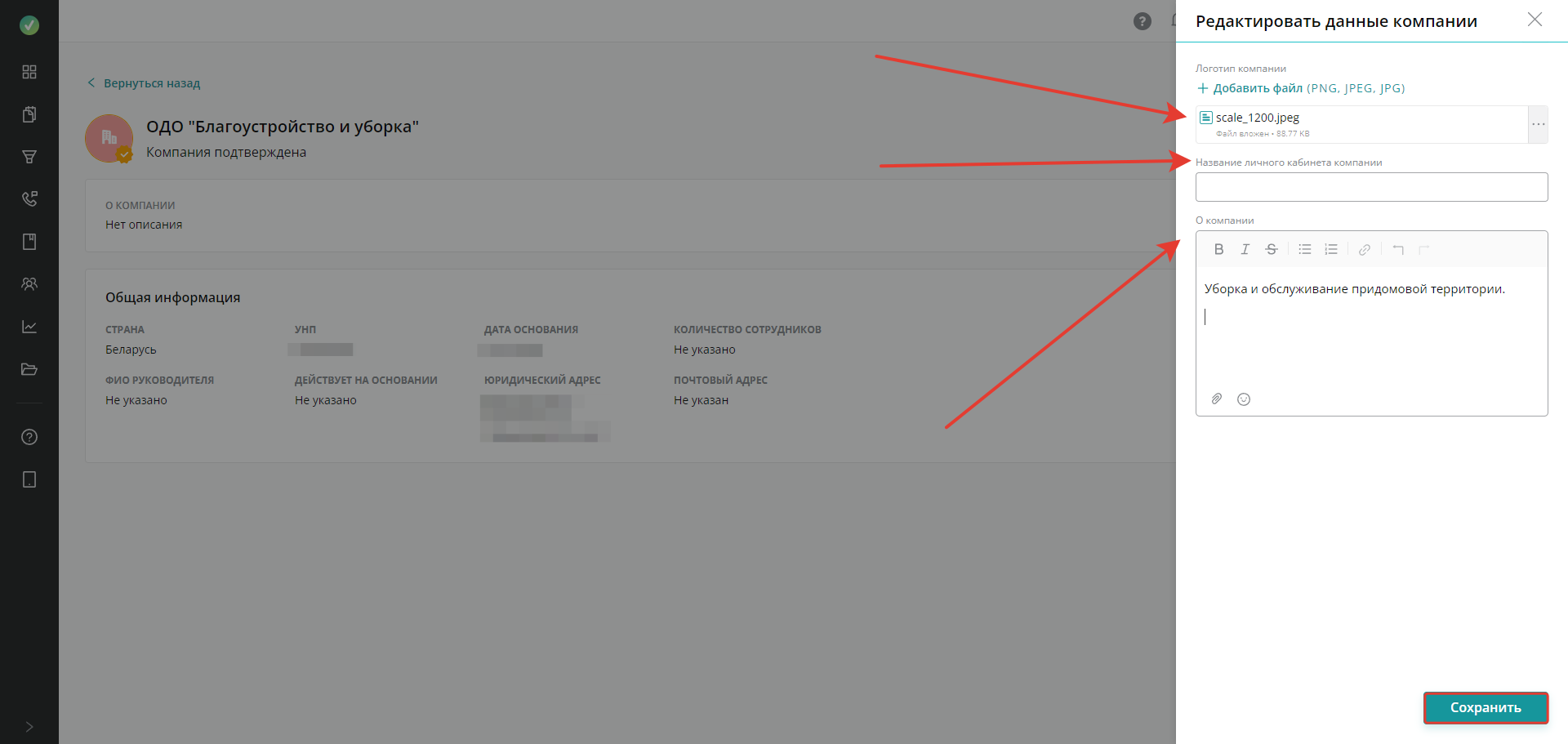This screenshot has width=1568, height=744.
Task: Click the company avatar logo
Action: coord(109,138)
